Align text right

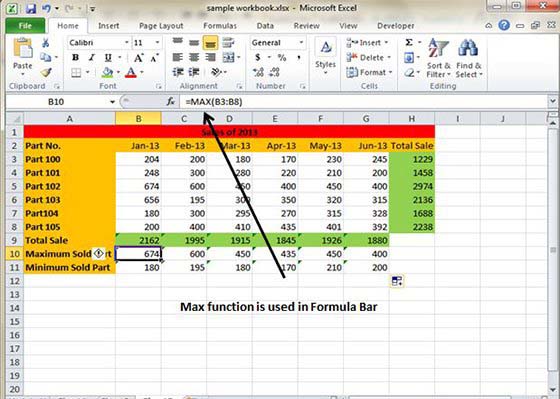pos(210,58)
